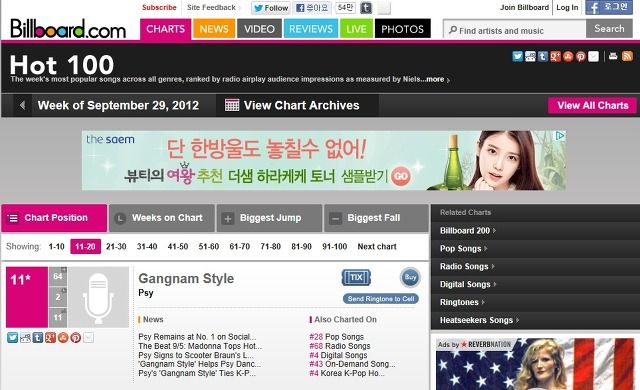Click the Google Plus icon under the Gangnam Style entry
Screen dimensions: 640x390
tap(50, 337)
